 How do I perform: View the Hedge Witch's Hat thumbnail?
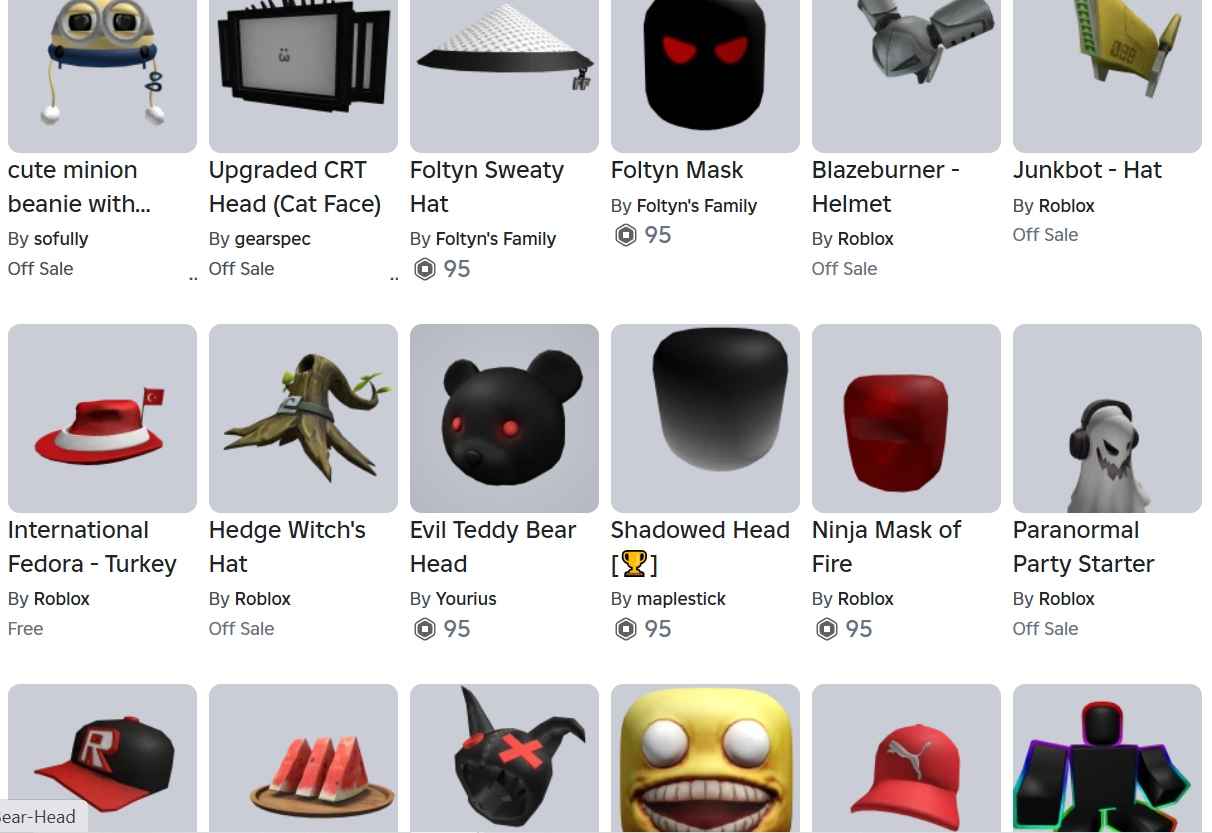coord(303,418)
